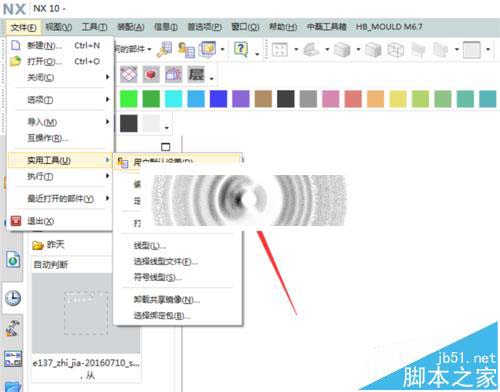Click the faded icon before the table icon

[x=440, y=50]
